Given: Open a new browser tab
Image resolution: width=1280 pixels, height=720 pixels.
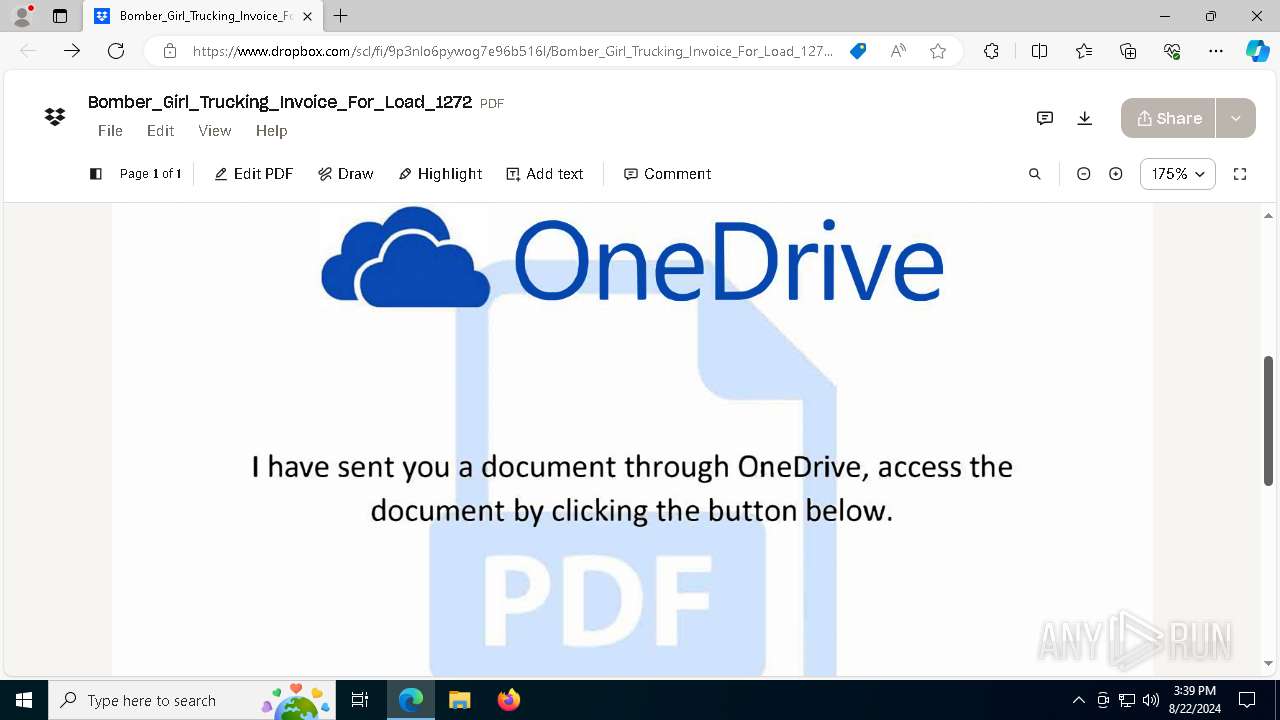Looking at the screenshot, I should 341,16.
